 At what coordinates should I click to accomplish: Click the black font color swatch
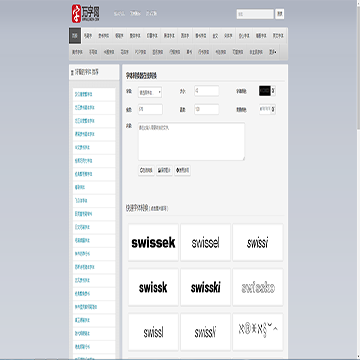click(265, 91)
